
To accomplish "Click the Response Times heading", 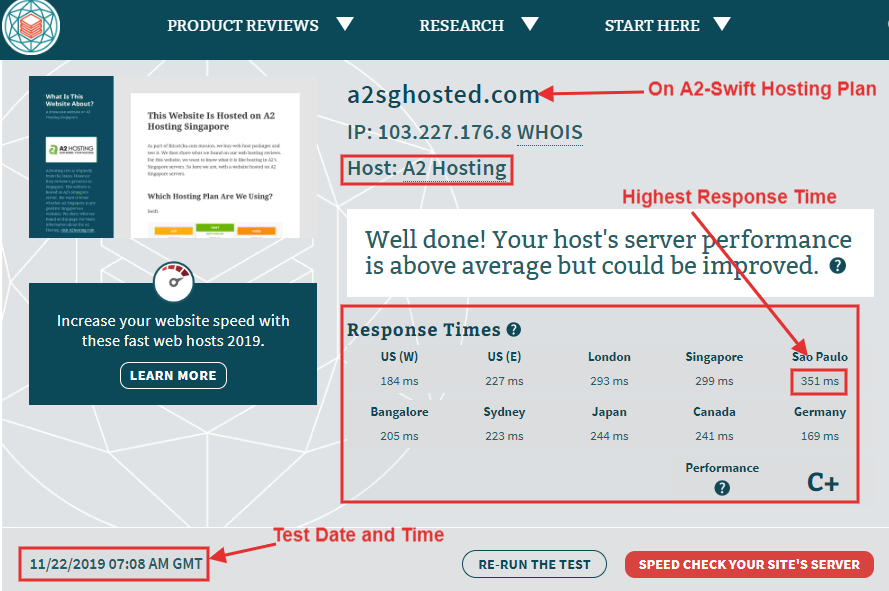I will tap(424, 330).
